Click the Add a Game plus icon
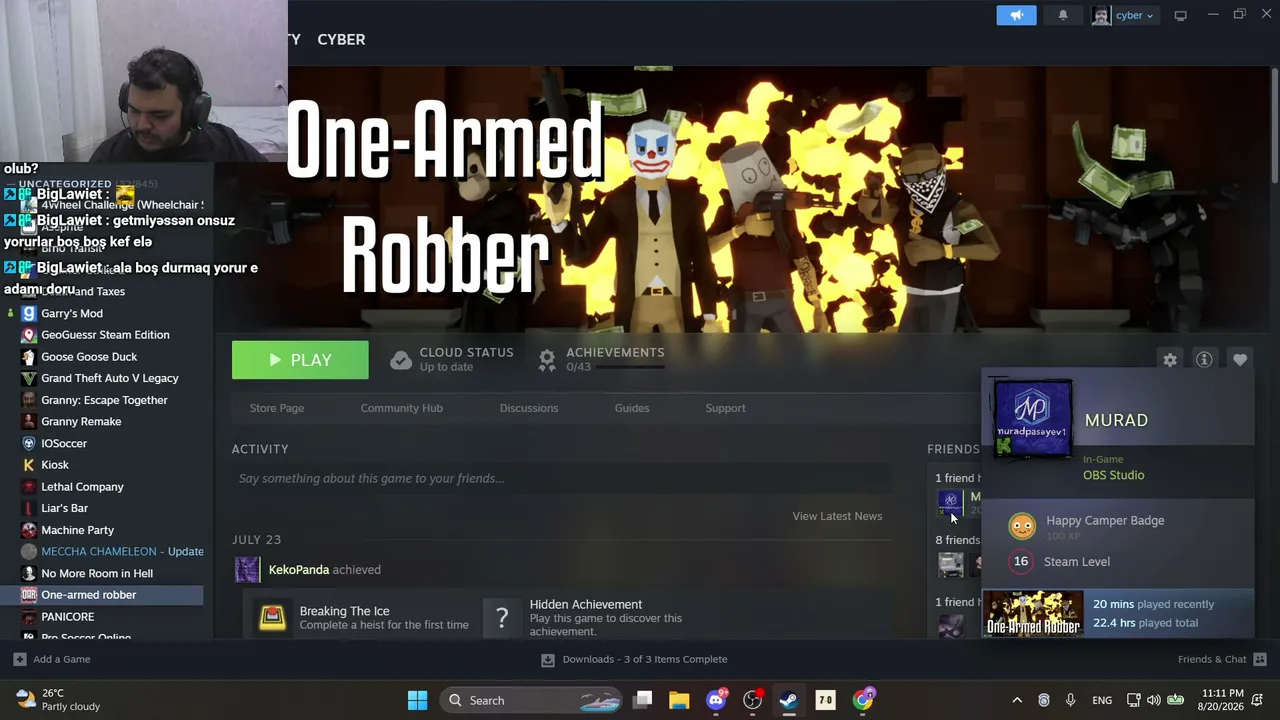 pyautogui.click(x=20, y=659)
